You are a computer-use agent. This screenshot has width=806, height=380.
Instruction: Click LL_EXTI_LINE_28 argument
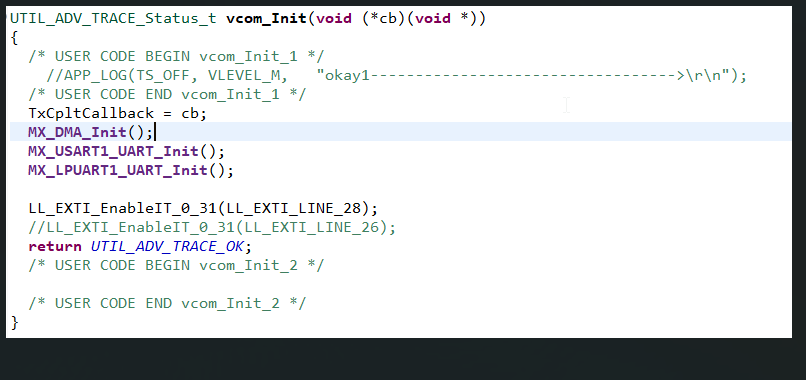(x=294, y=208)
